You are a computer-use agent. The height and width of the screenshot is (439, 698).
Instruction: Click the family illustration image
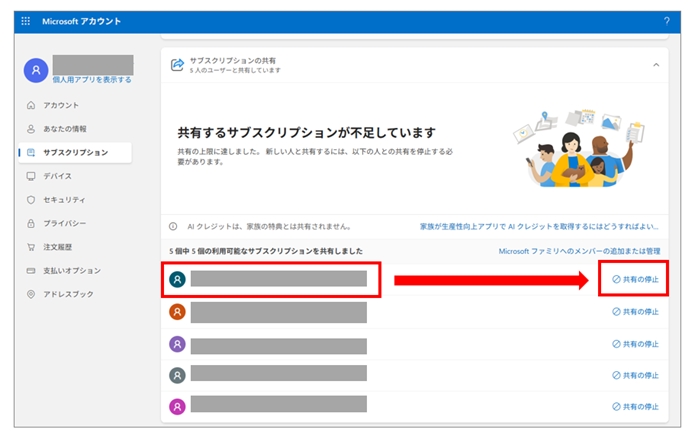(x=579, y=149)
